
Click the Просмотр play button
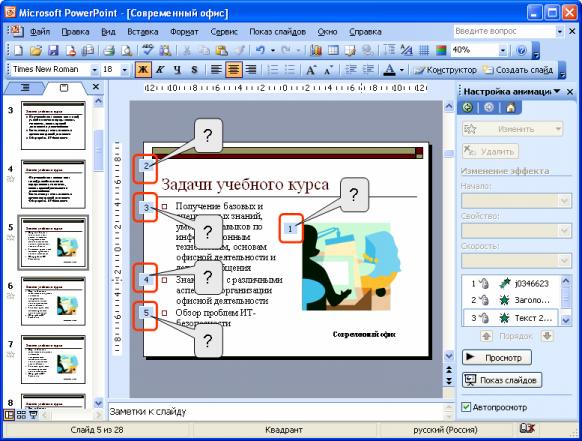(497, 357)
